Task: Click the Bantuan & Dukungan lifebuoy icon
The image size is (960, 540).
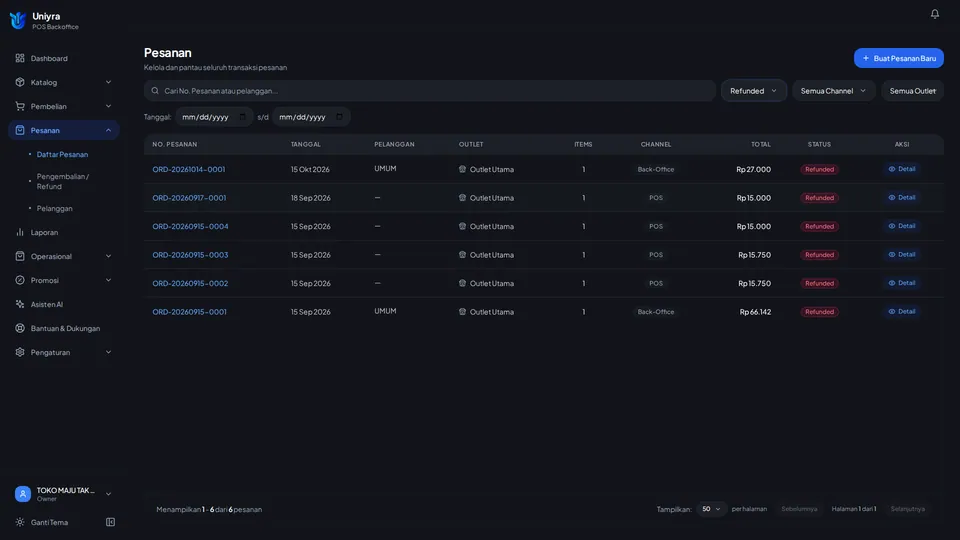Action: tap(20, 328)
